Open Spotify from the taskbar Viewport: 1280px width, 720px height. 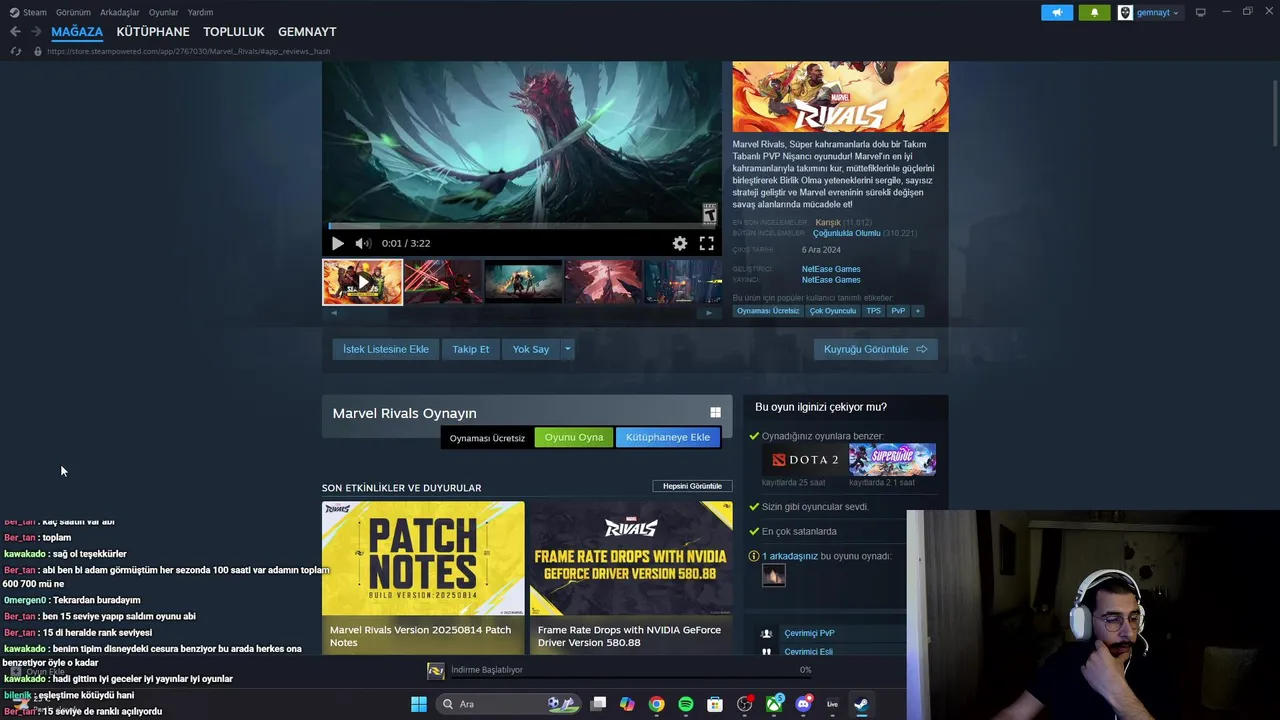tap(685, 704)
